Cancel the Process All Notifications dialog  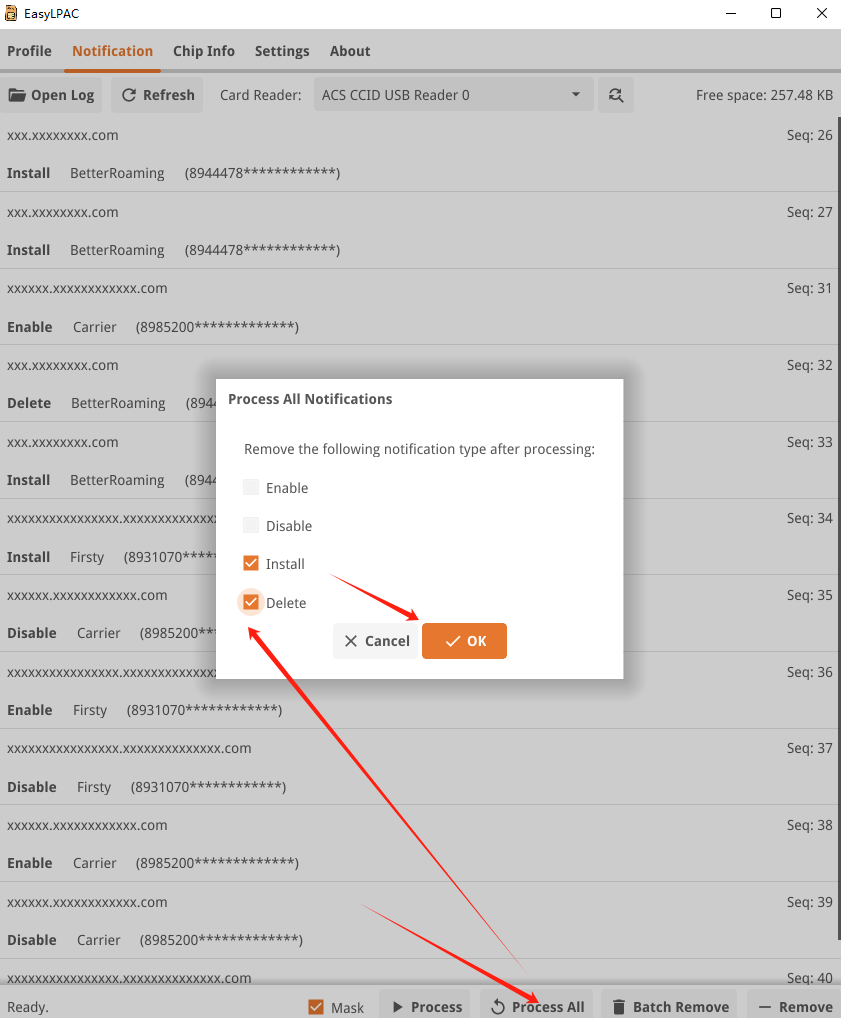tap(376, 641)
